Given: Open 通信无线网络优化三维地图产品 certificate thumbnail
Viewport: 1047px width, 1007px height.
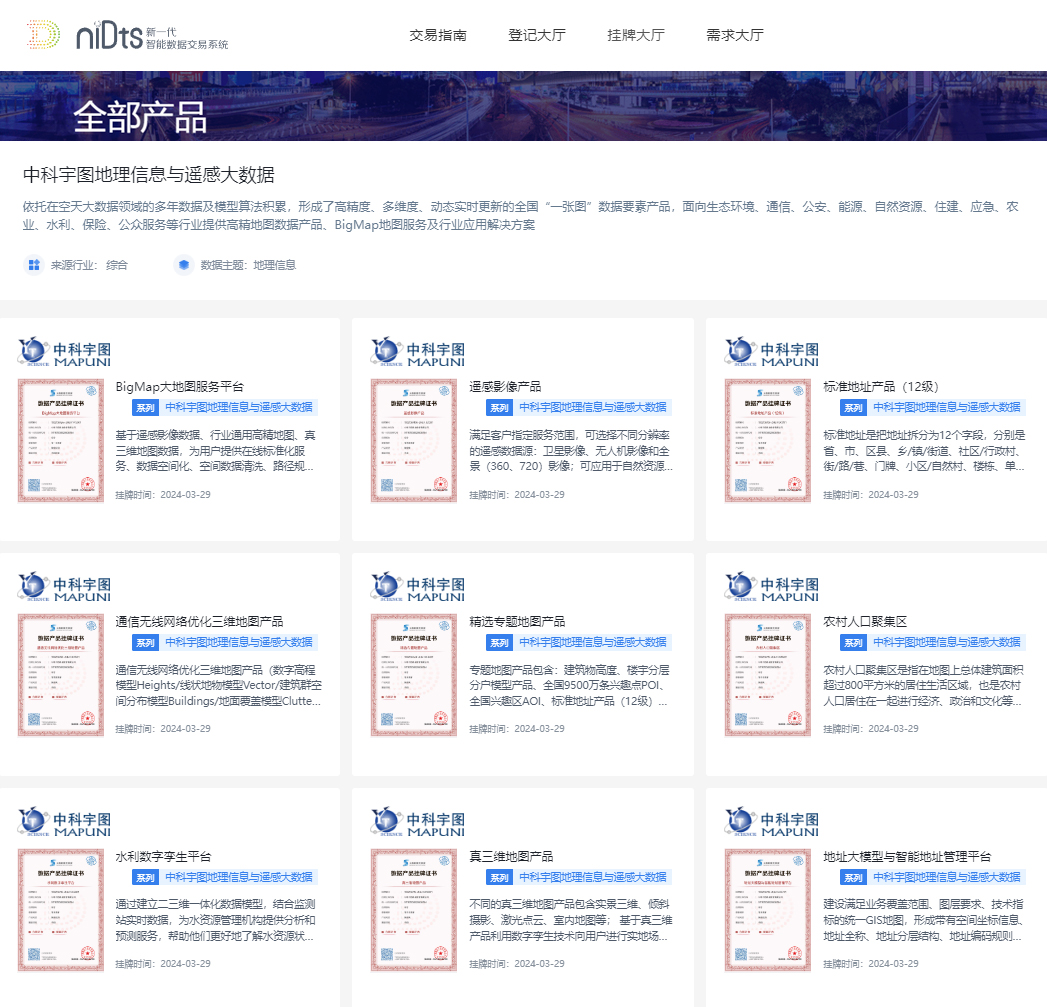Looking at the screenshot, I should click(61, 675).
